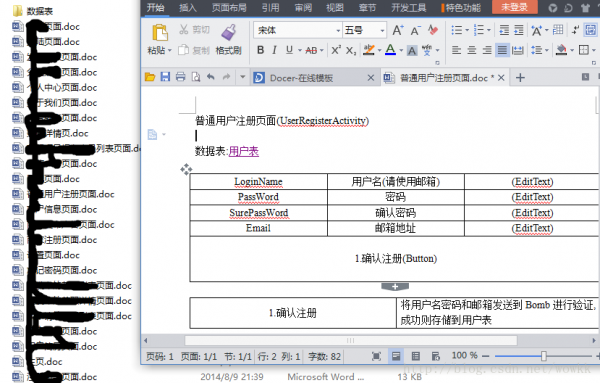Open the bullet list style dropdown arrow
Image resolution: width=600 pixels, height=383 pixels.
pyautogui.click(x=467, y=30)
